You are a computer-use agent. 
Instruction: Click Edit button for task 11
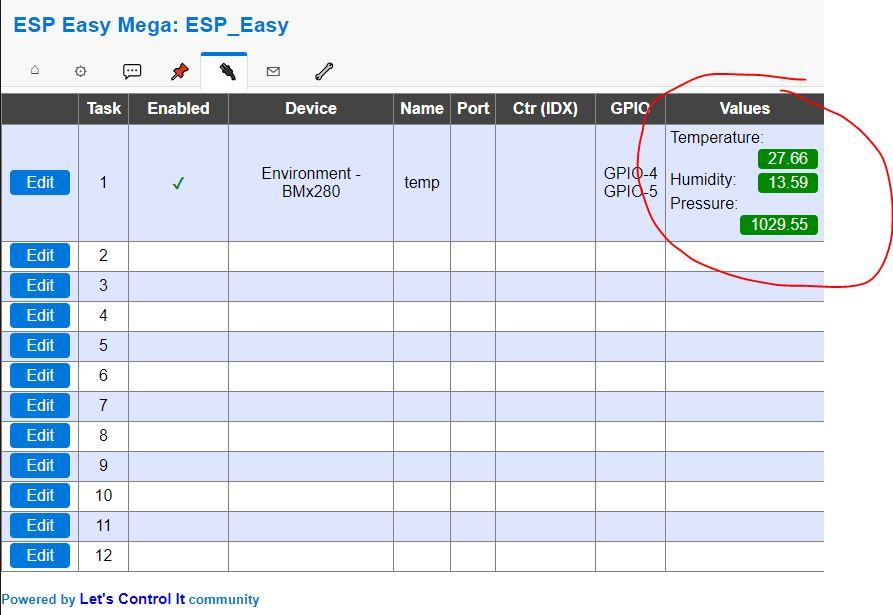coord(40,525)
